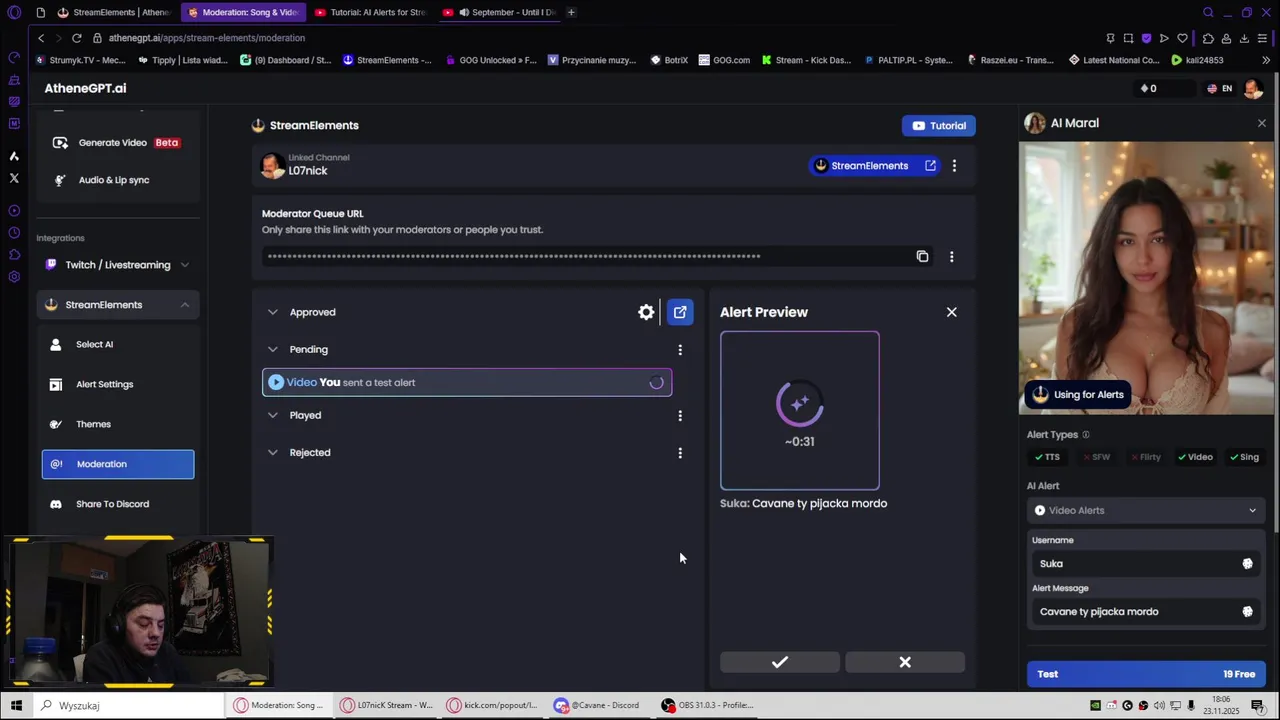The height and width of the screenshot is (720, 1280).
Task: Click the Using for Alerts badge
Action: pyautogui.click(x=1078, y=394)
